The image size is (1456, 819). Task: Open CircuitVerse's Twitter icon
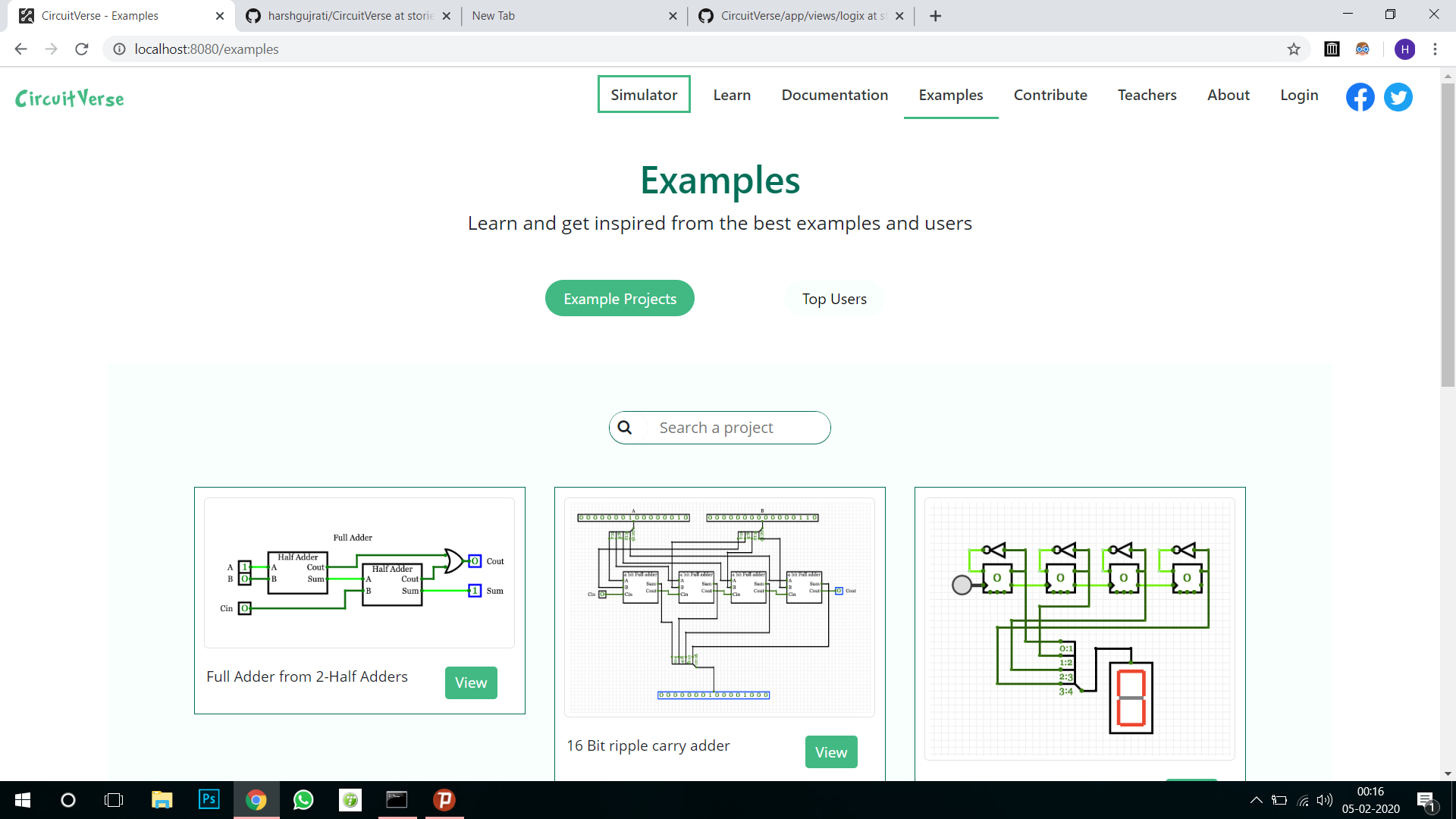(x=1398, y=97)
